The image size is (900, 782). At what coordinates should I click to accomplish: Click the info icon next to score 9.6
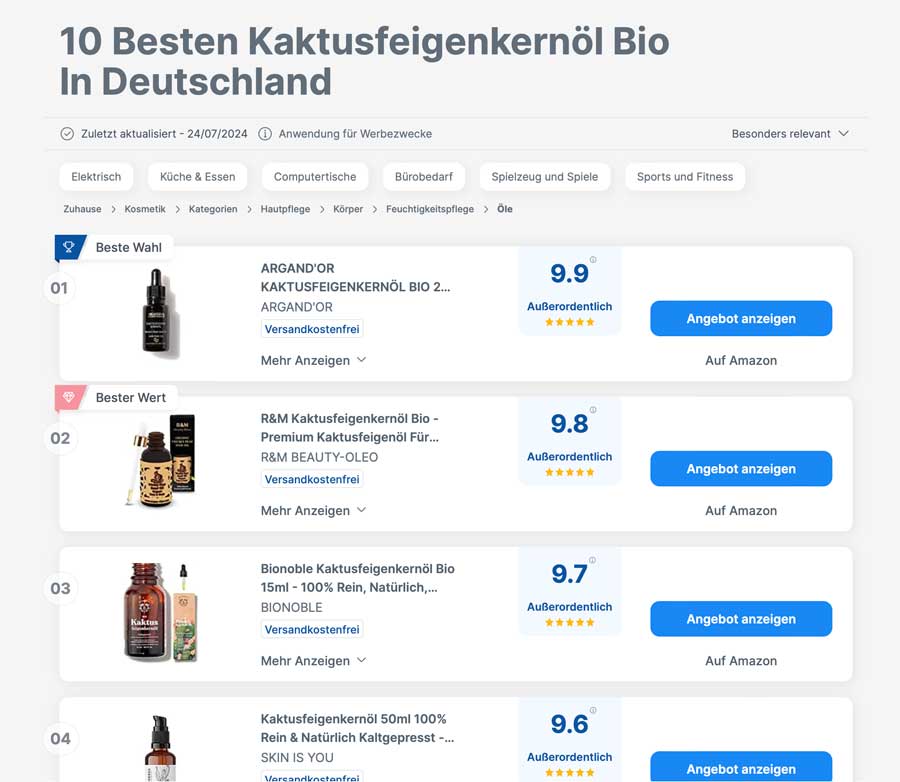point(593,710)
